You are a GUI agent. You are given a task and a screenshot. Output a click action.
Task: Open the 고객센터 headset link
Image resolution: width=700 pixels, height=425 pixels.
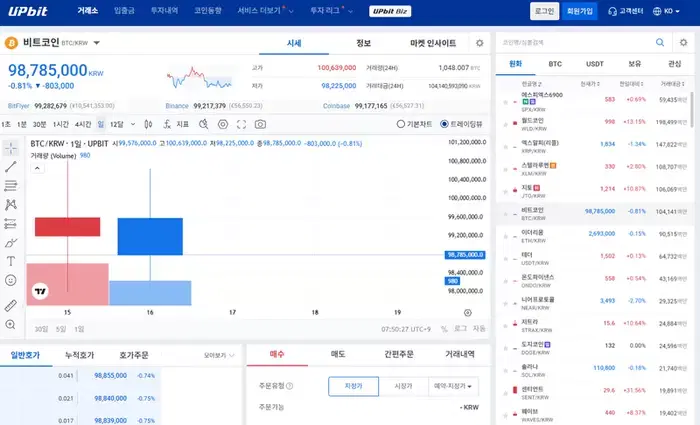[625, 11]
